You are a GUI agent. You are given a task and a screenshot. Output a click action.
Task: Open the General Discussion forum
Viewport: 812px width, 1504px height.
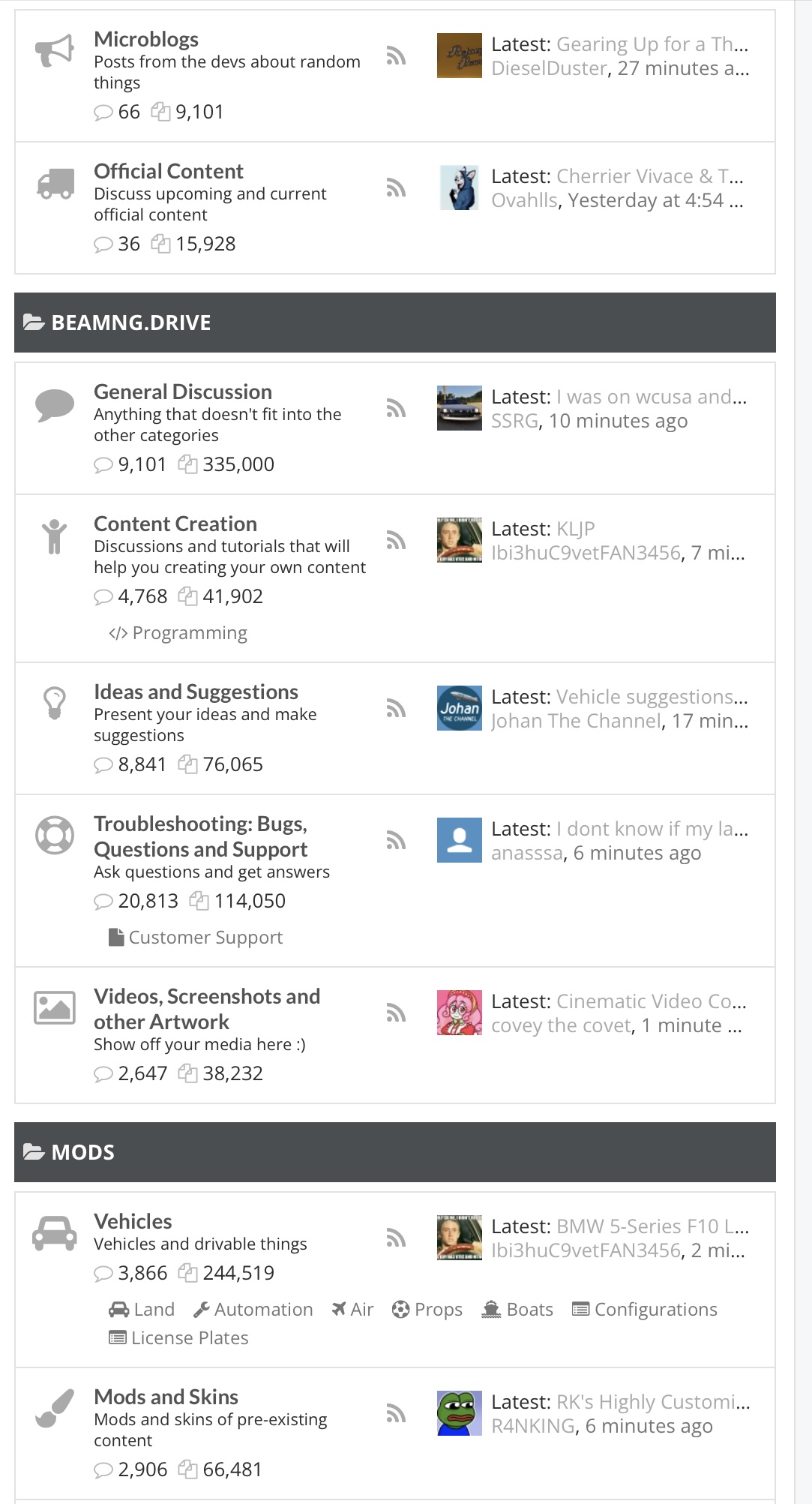(183, 392)
